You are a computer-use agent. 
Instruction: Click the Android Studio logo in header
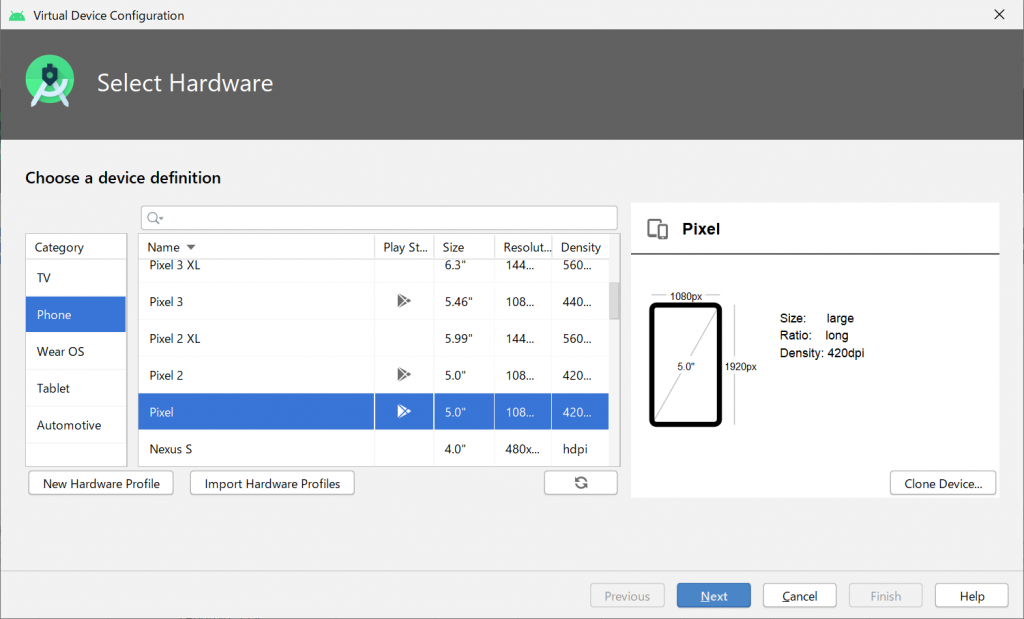point(49,82)
